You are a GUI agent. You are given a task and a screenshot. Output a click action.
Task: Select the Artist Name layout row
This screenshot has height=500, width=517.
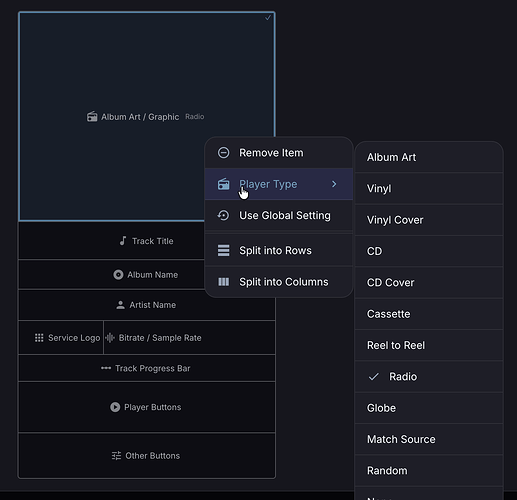147,305
